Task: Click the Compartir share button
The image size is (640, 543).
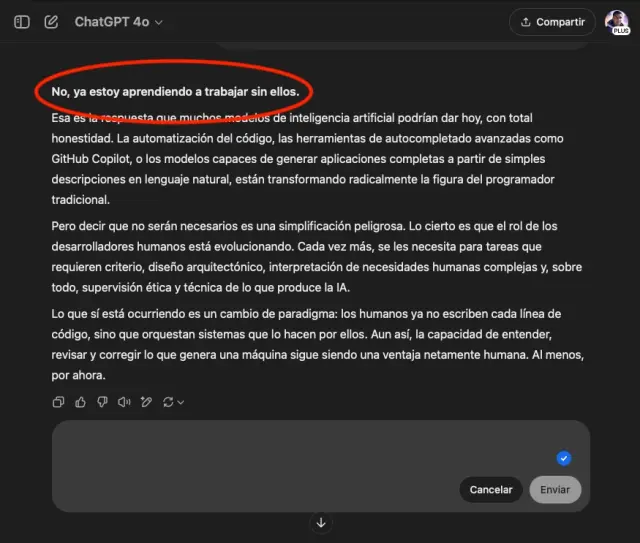Action: click(552, 22)
